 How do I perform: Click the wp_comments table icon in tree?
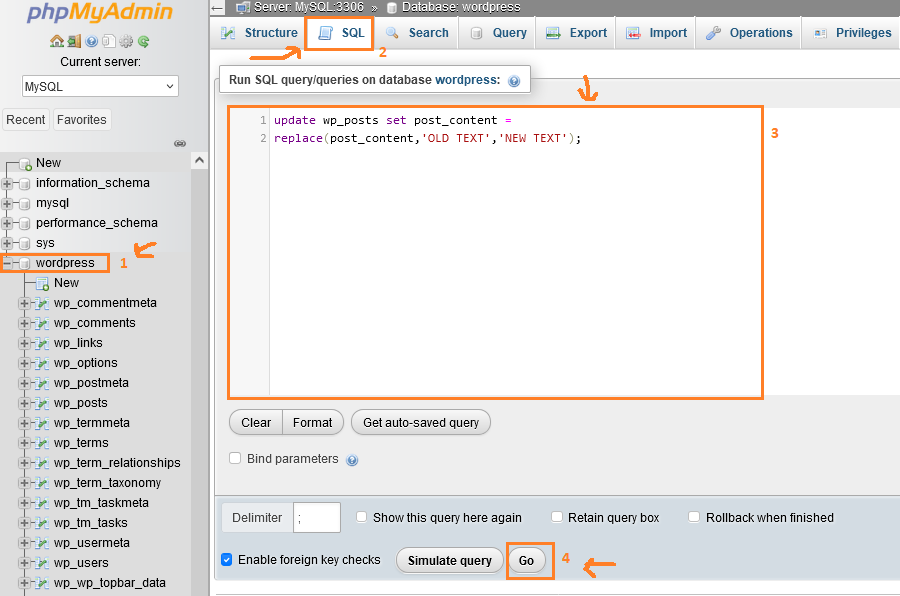tap(42, 323)
